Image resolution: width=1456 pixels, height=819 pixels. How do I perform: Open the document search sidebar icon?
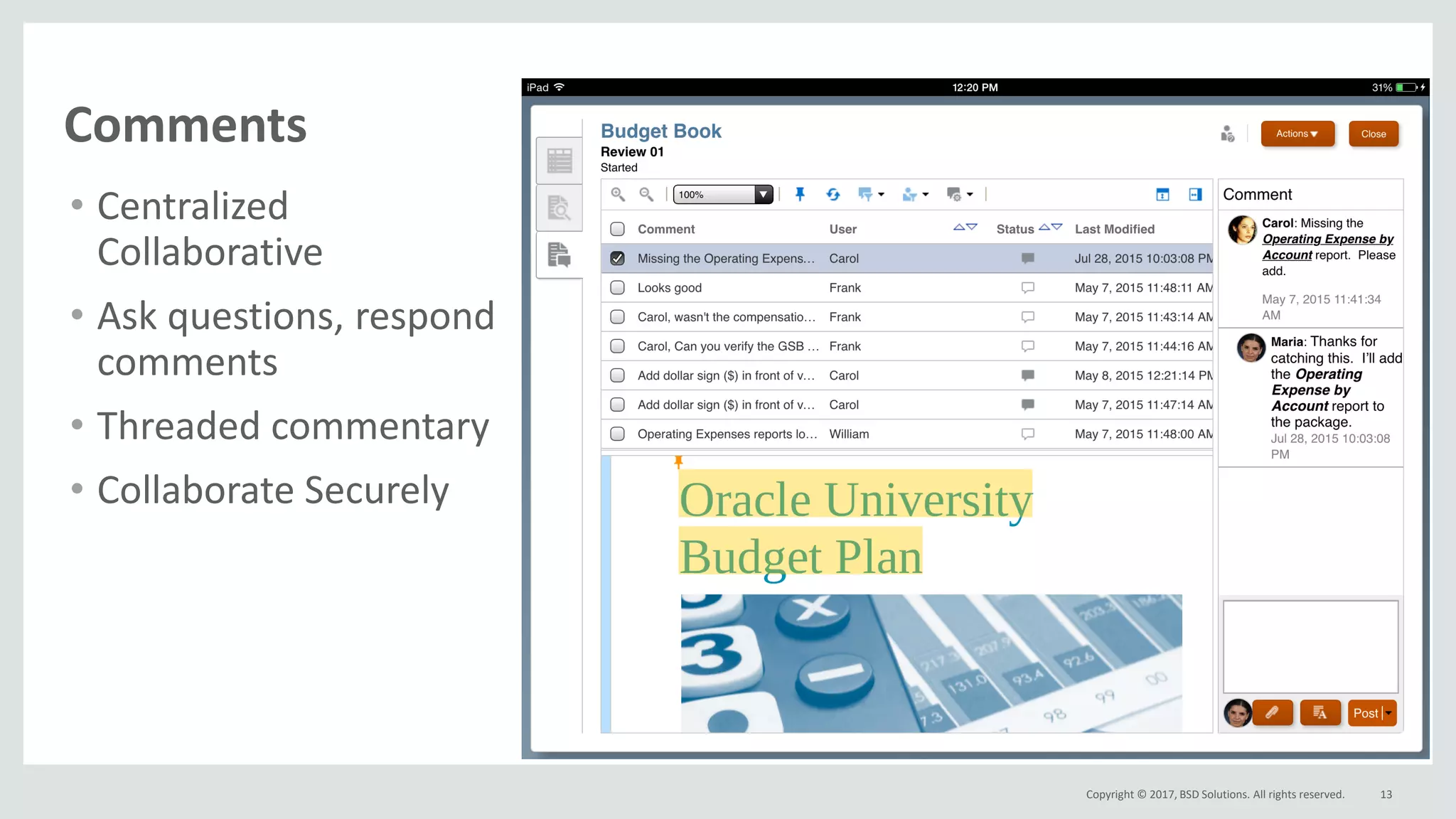coord(560,208)
